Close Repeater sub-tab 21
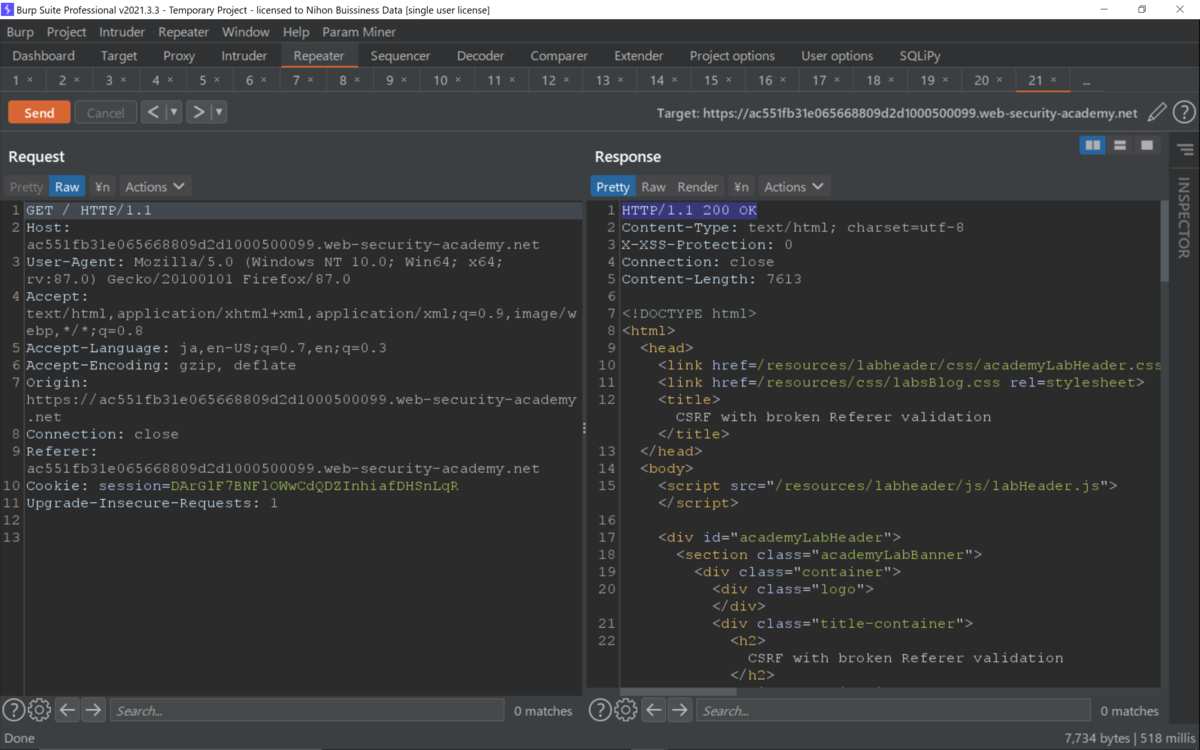Viewport: 1200px width, 750px height. pyautogui.click(x=1053, y=80)
